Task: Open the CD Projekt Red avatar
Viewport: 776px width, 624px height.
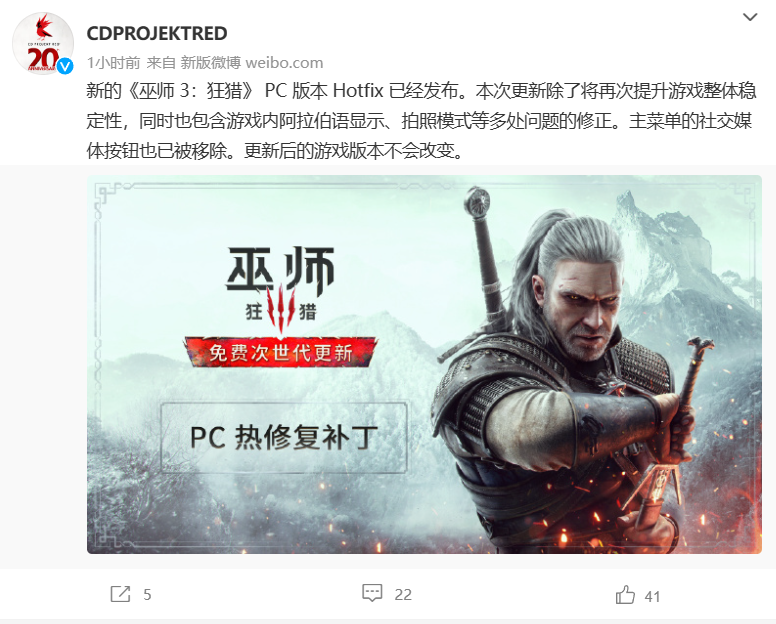Action: point(43,44)
